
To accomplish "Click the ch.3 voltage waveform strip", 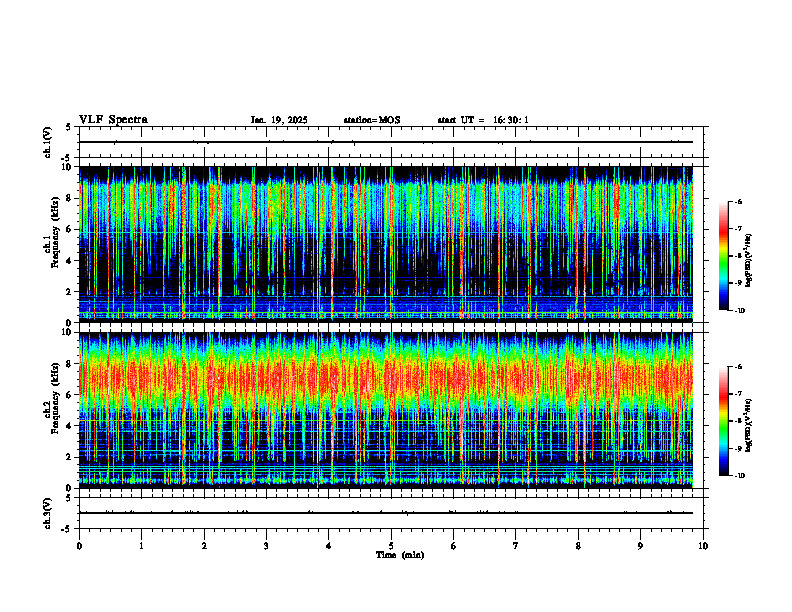I will pos(391,513).
